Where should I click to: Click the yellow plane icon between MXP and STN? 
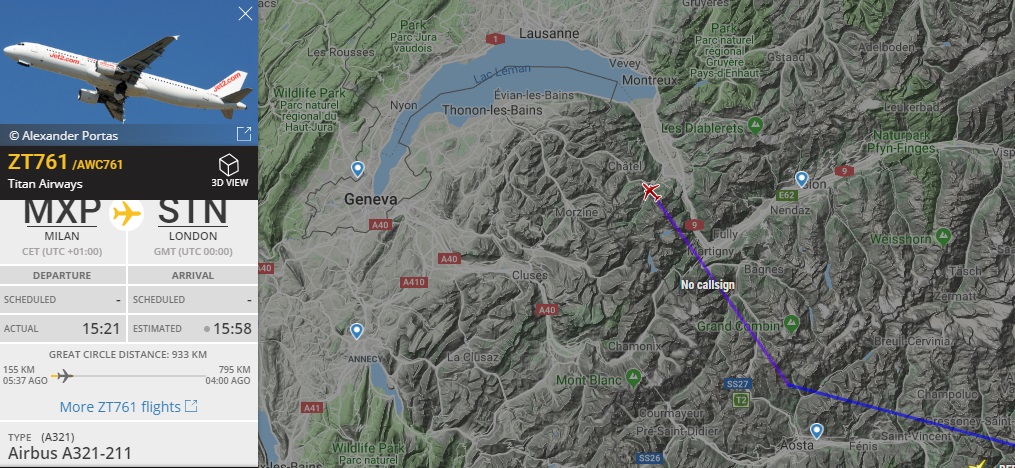tap(127, 213)
